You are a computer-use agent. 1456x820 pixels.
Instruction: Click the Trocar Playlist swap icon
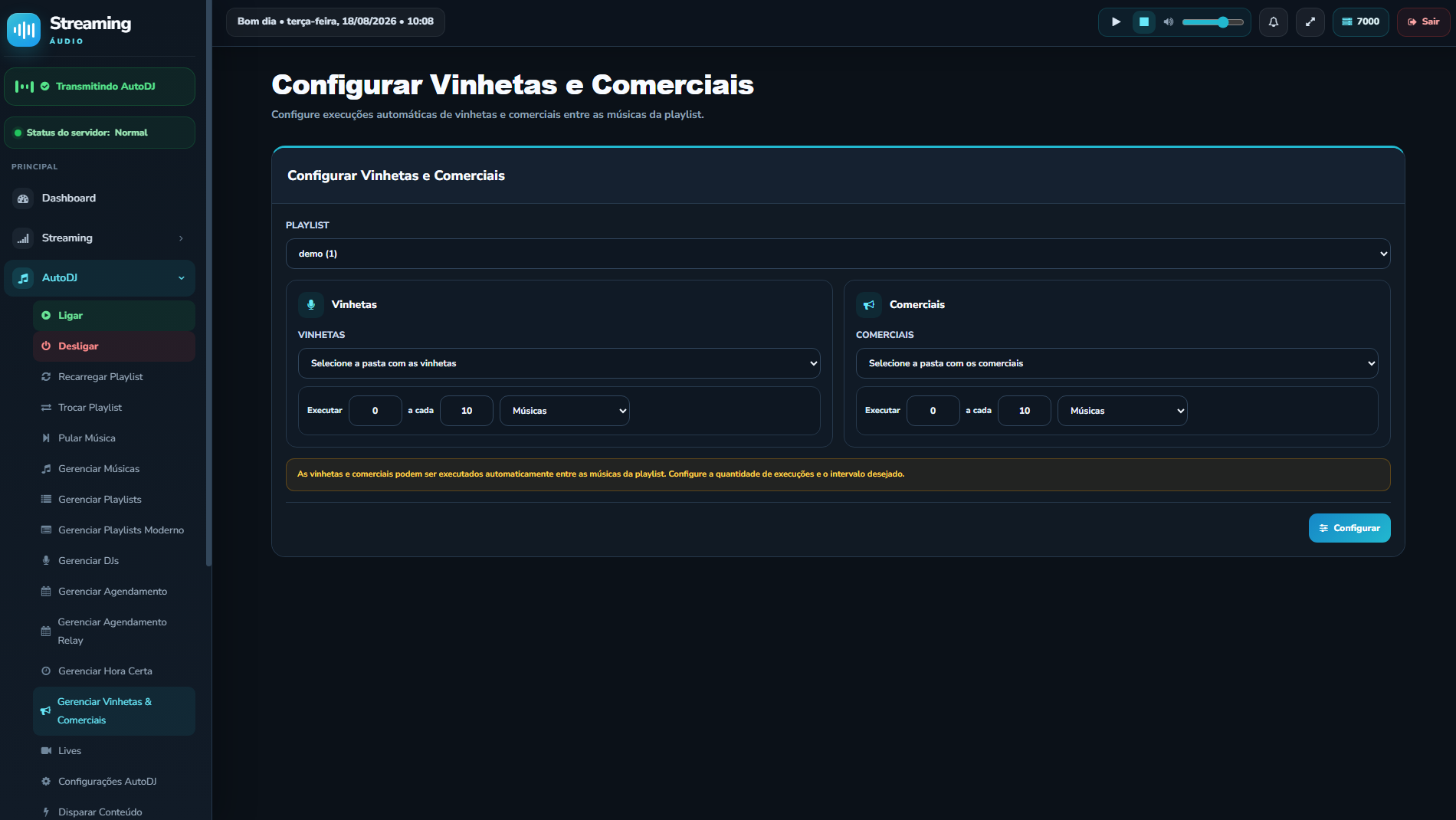[46, 408]
